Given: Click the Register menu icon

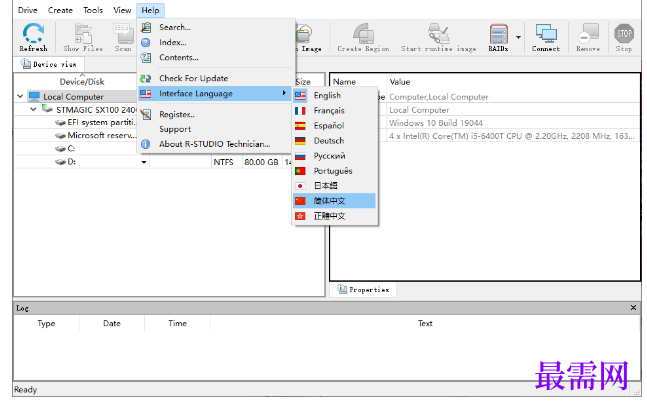Looking at the screenshot, I should [x=146, y=114].
